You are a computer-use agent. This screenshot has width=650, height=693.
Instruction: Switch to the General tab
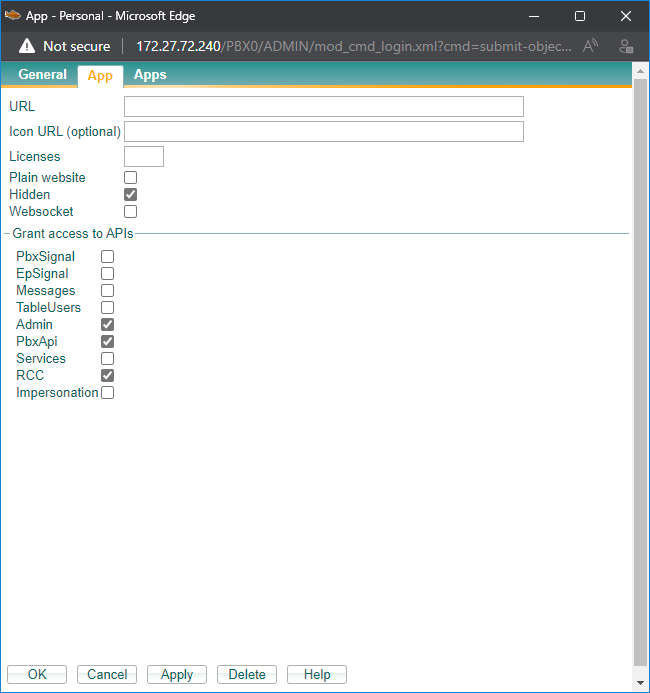click(x=42, y=75)
